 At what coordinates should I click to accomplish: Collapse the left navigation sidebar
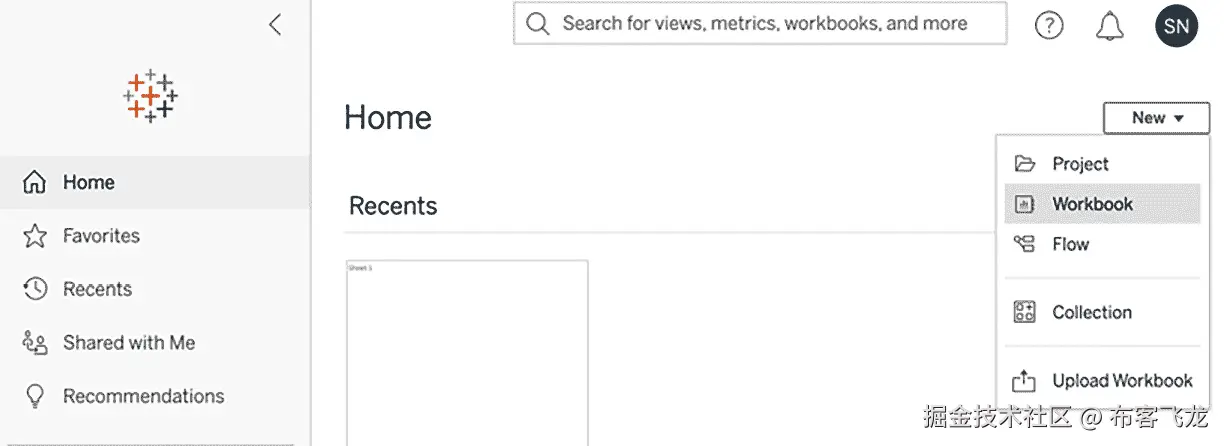275,25
